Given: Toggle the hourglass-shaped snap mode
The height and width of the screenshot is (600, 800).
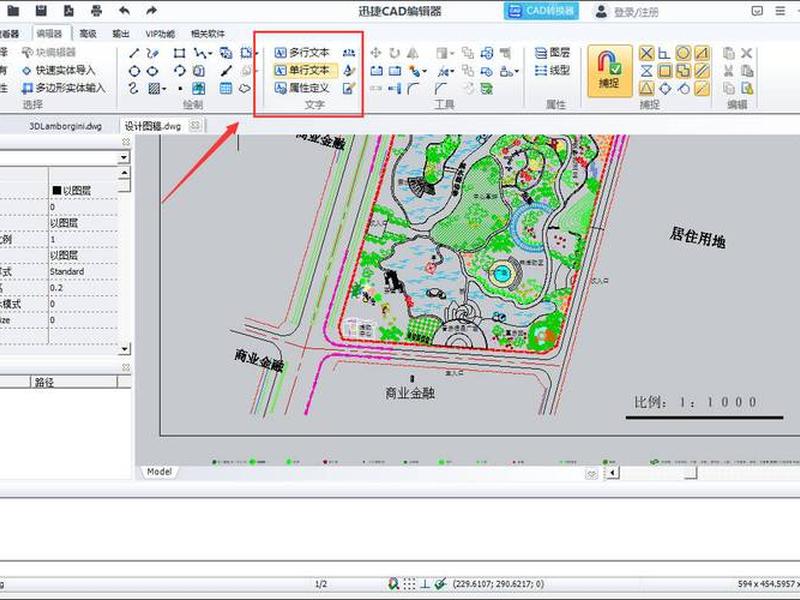Looking at the screenshot, I should point(646,71).
